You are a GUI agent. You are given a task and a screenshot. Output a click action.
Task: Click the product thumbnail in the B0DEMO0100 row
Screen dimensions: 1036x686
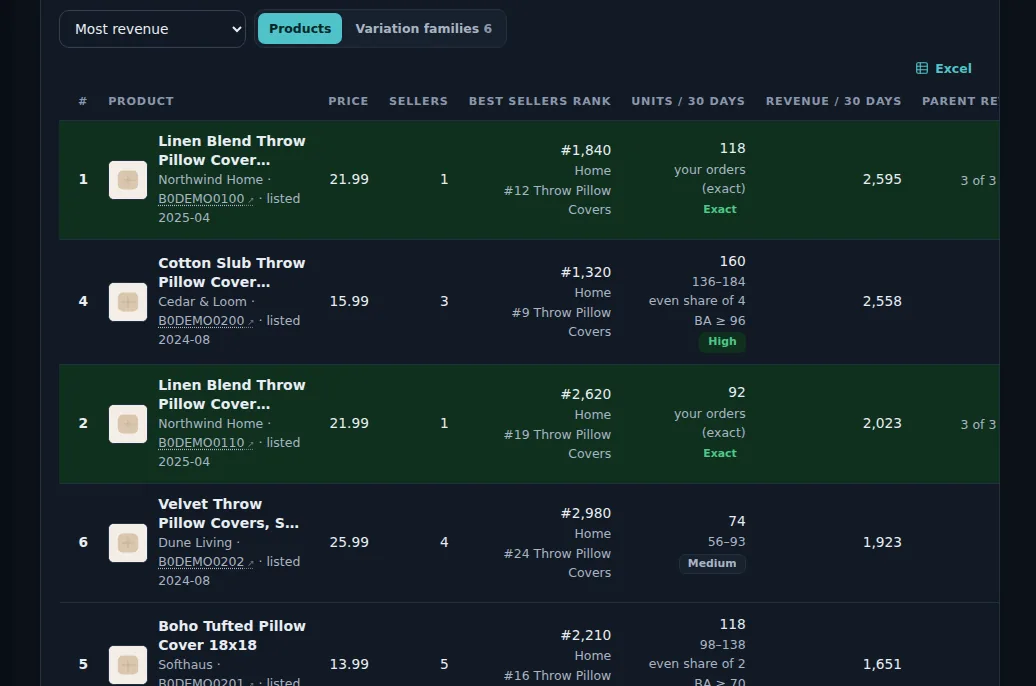pos(128,180)
